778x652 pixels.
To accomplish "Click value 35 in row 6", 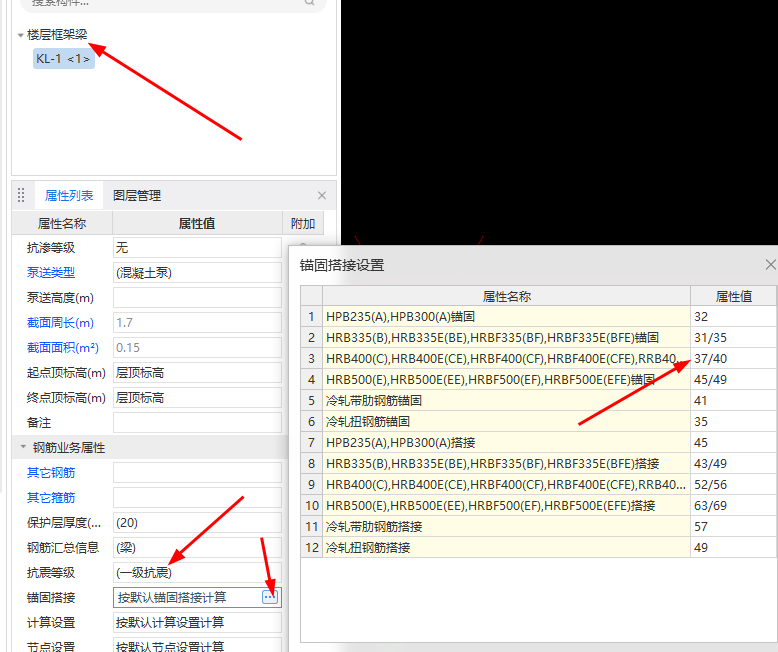I will click(733, 421).
